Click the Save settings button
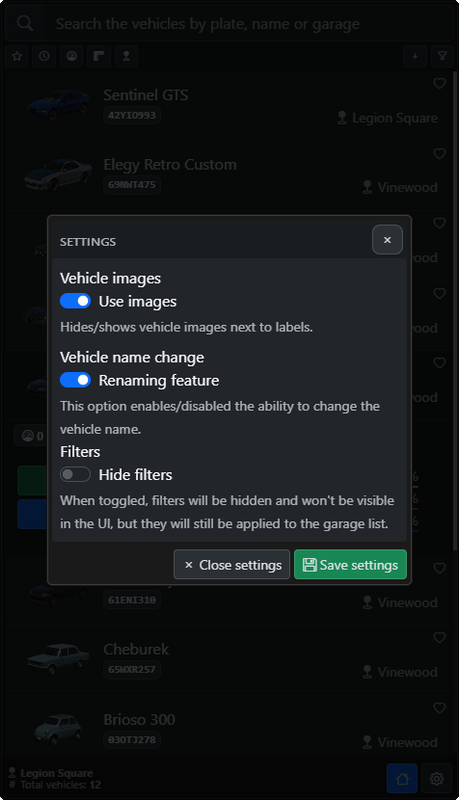459x800 pixels. 350,564
